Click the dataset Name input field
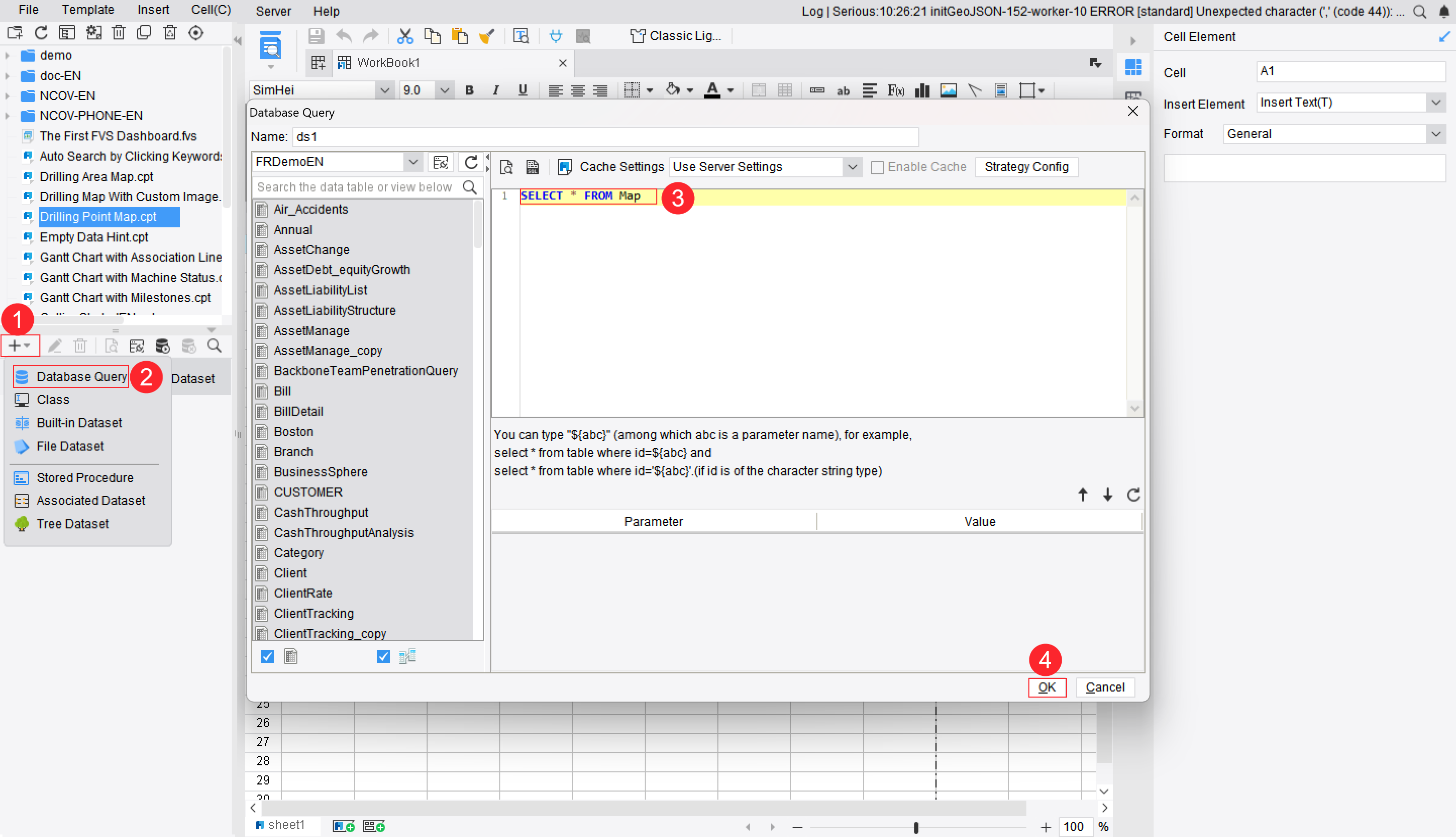 coord(605,137)
